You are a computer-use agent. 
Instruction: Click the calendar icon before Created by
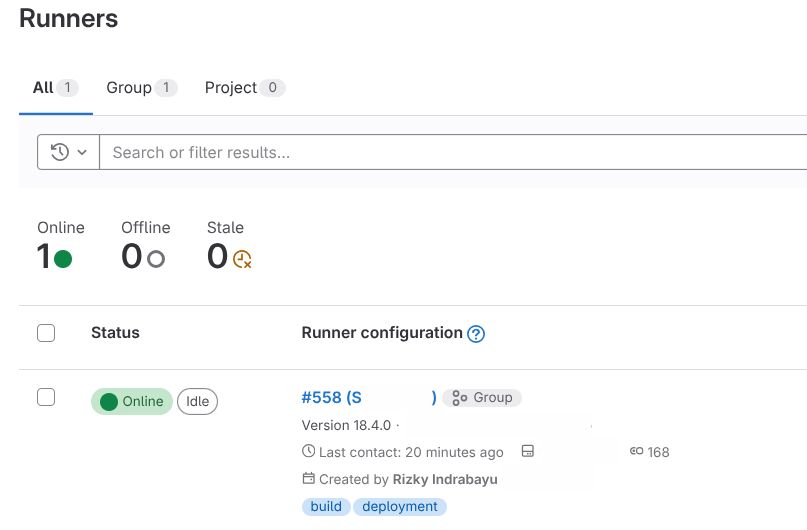(x=308, y=479)
